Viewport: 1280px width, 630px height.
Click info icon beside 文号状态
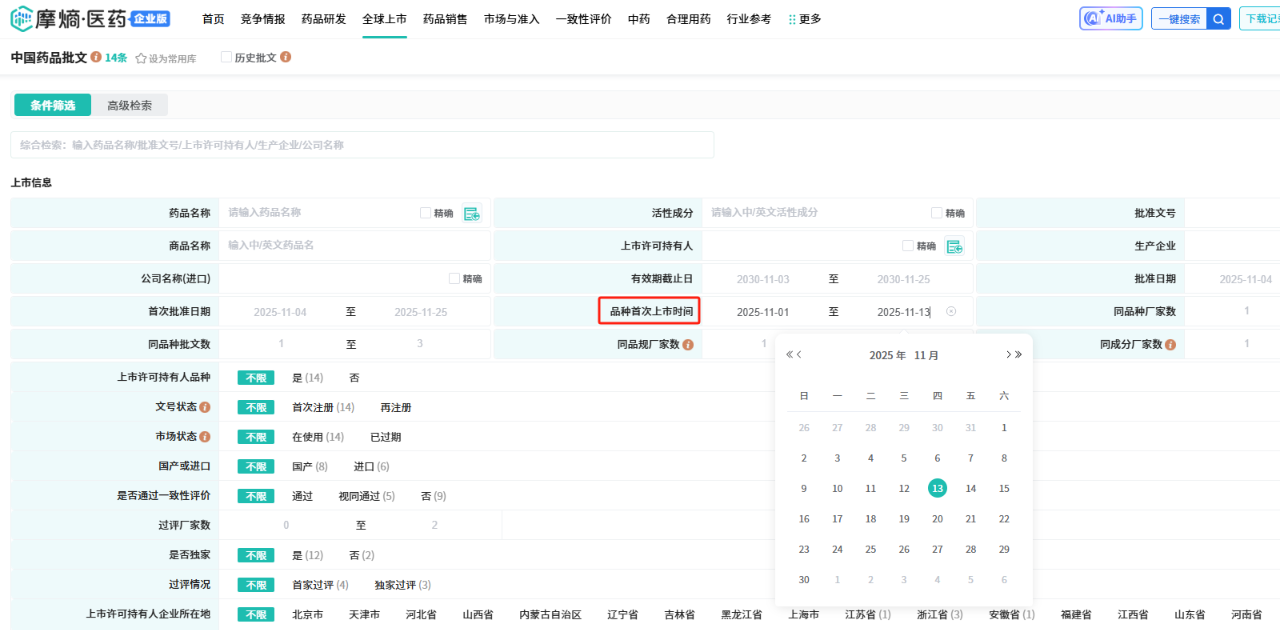click(x=205, y=407)
